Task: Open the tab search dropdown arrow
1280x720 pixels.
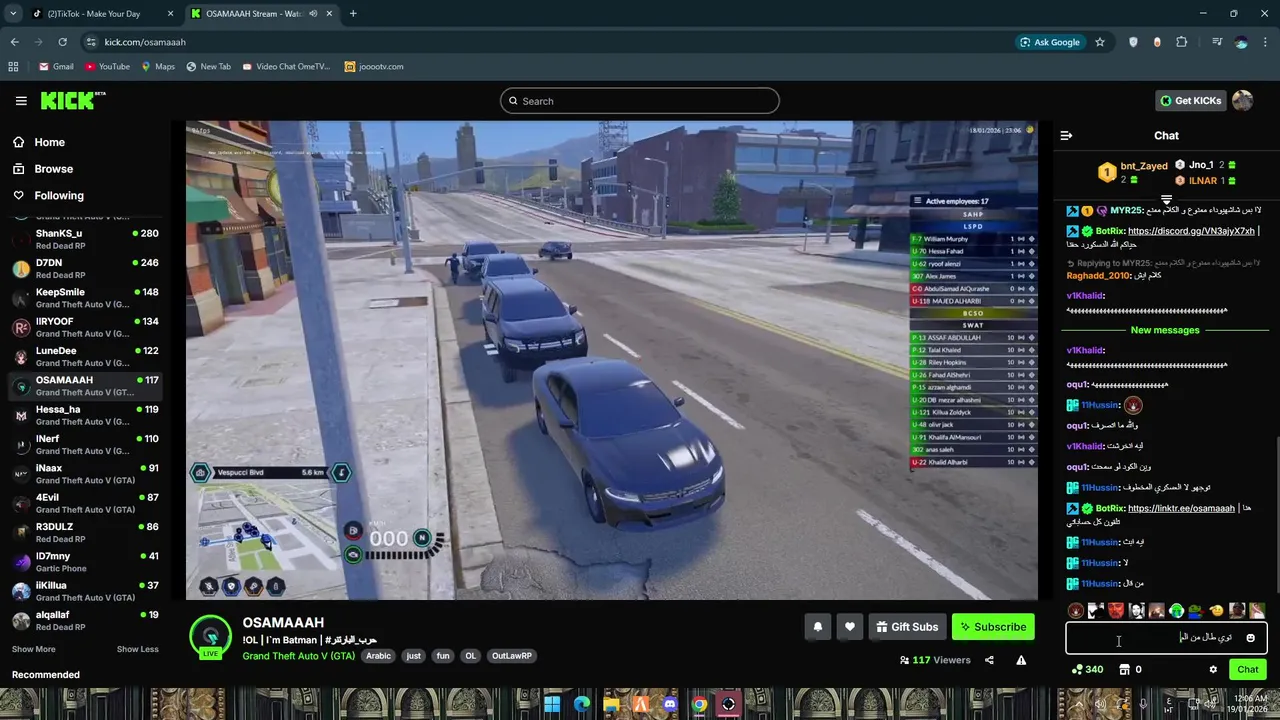Action: click(13, 14)
